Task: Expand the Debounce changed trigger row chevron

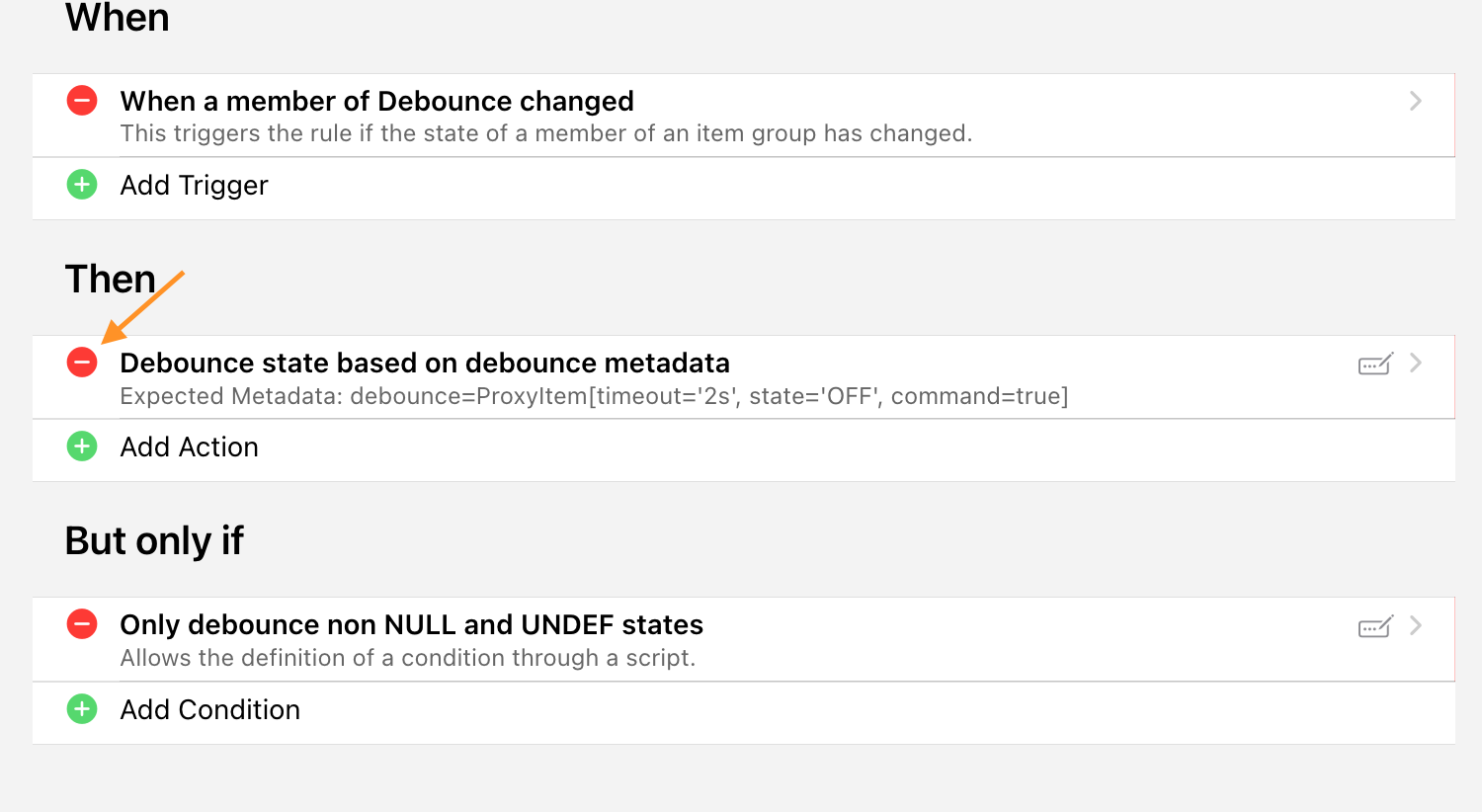Action: (1416, 101)
